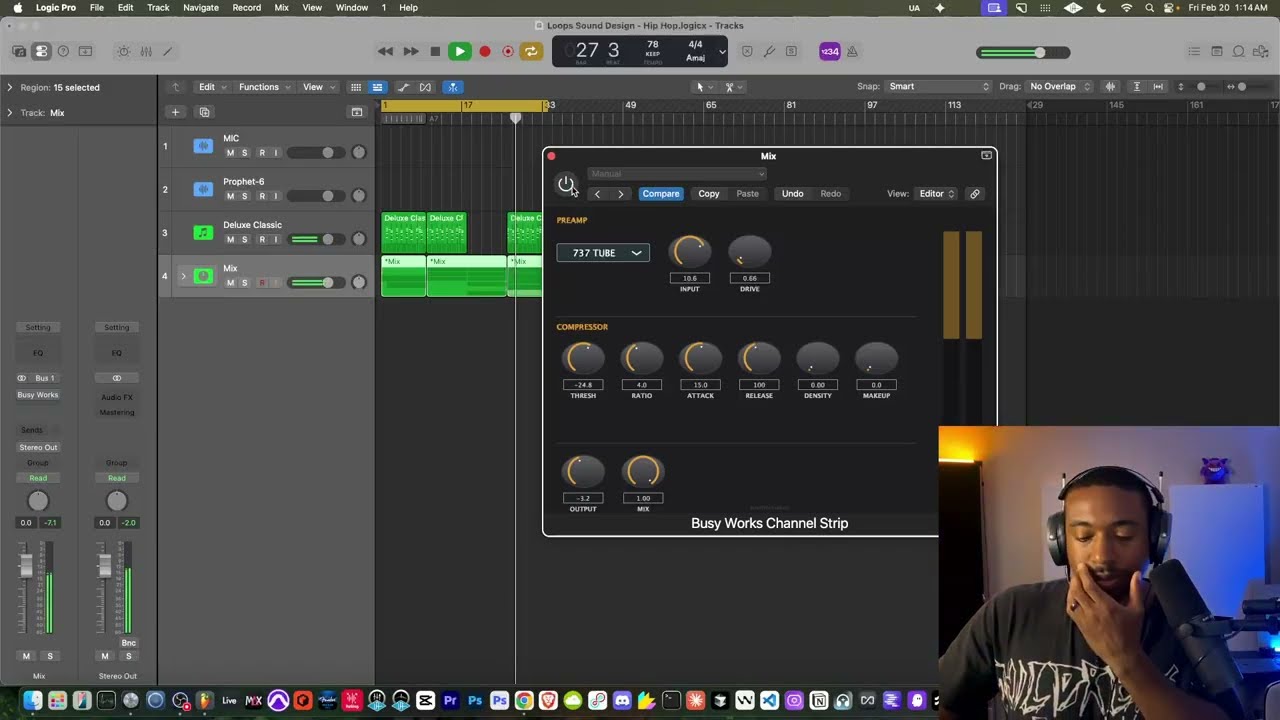Viewport: 1280px width, 720px height.
Task: Click the plus button to add a track
Action: click(x=175, y=112)
